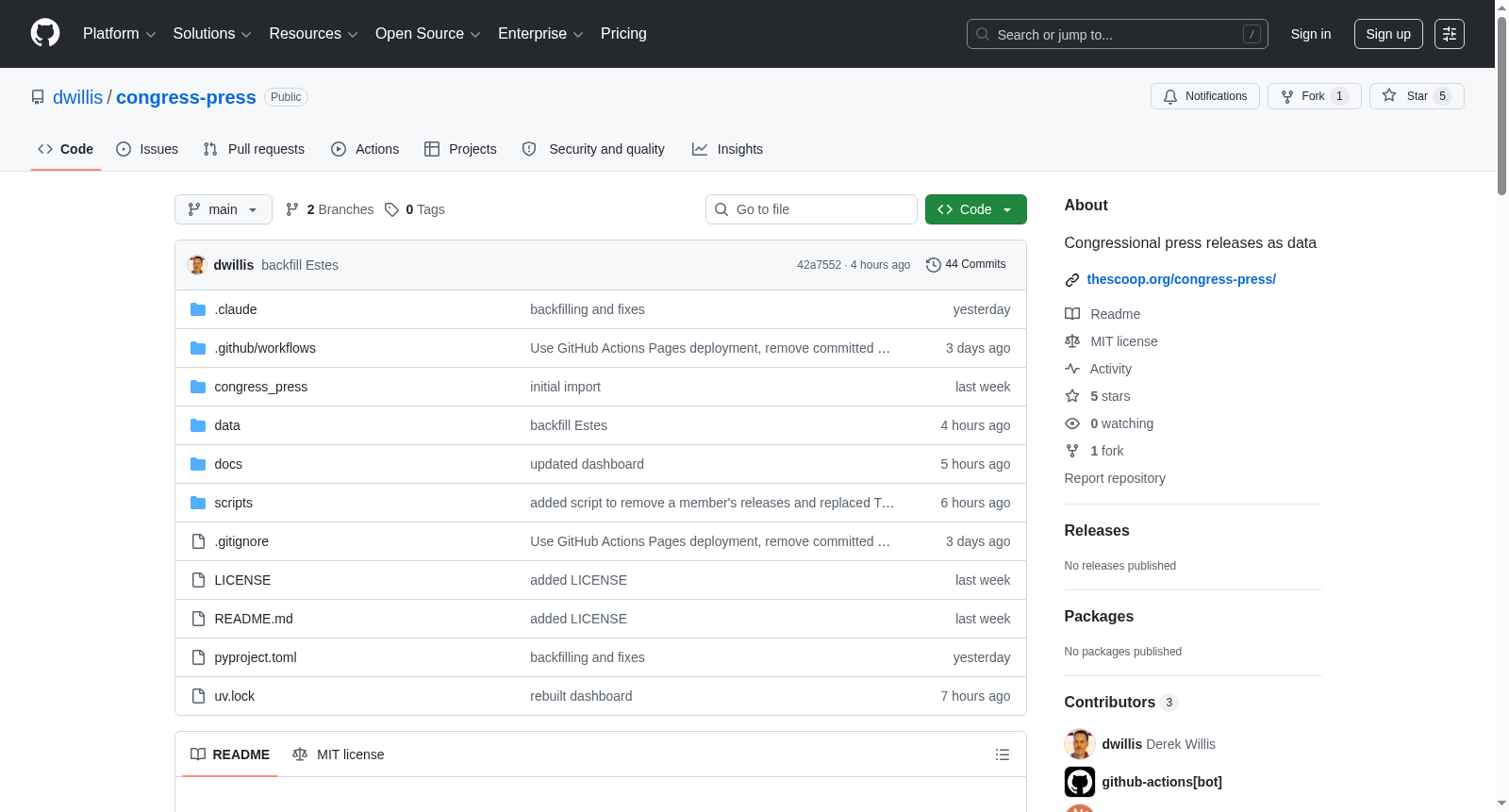
Task: Click the Sign up button
Action: tap(1388, 34)
